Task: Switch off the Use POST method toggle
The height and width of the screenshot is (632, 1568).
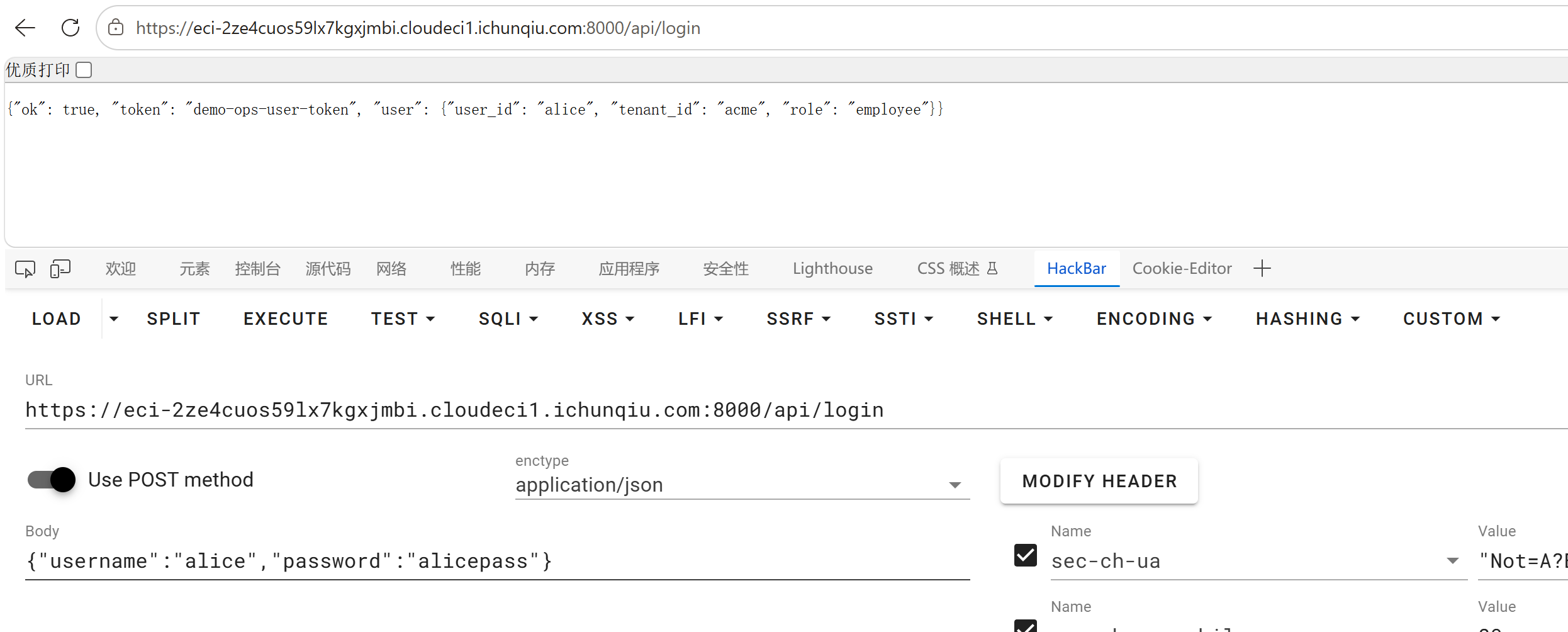Action: pos(52,480)
